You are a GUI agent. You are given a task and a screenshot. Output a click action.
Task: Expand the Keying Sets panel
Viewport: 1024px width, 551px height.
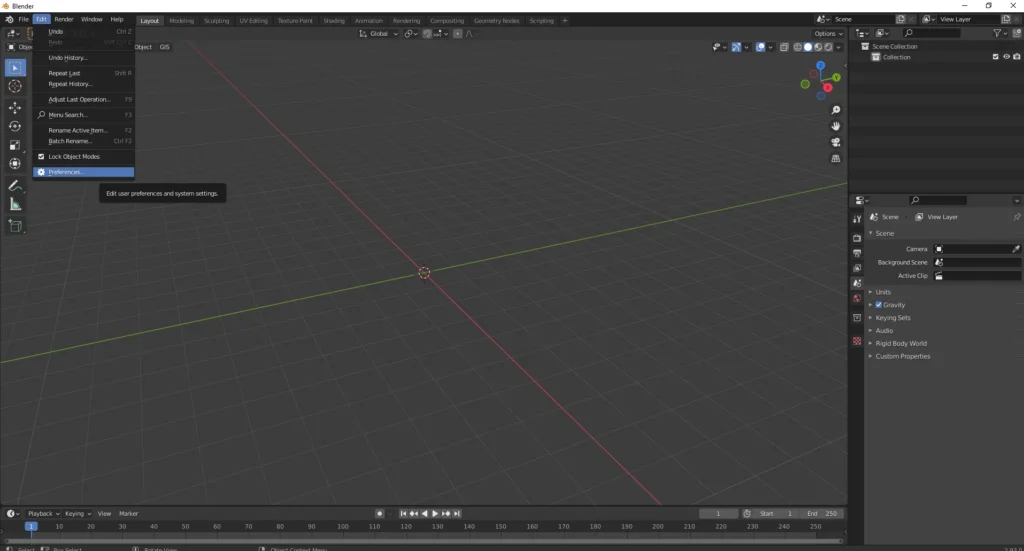tap(892, 318)
